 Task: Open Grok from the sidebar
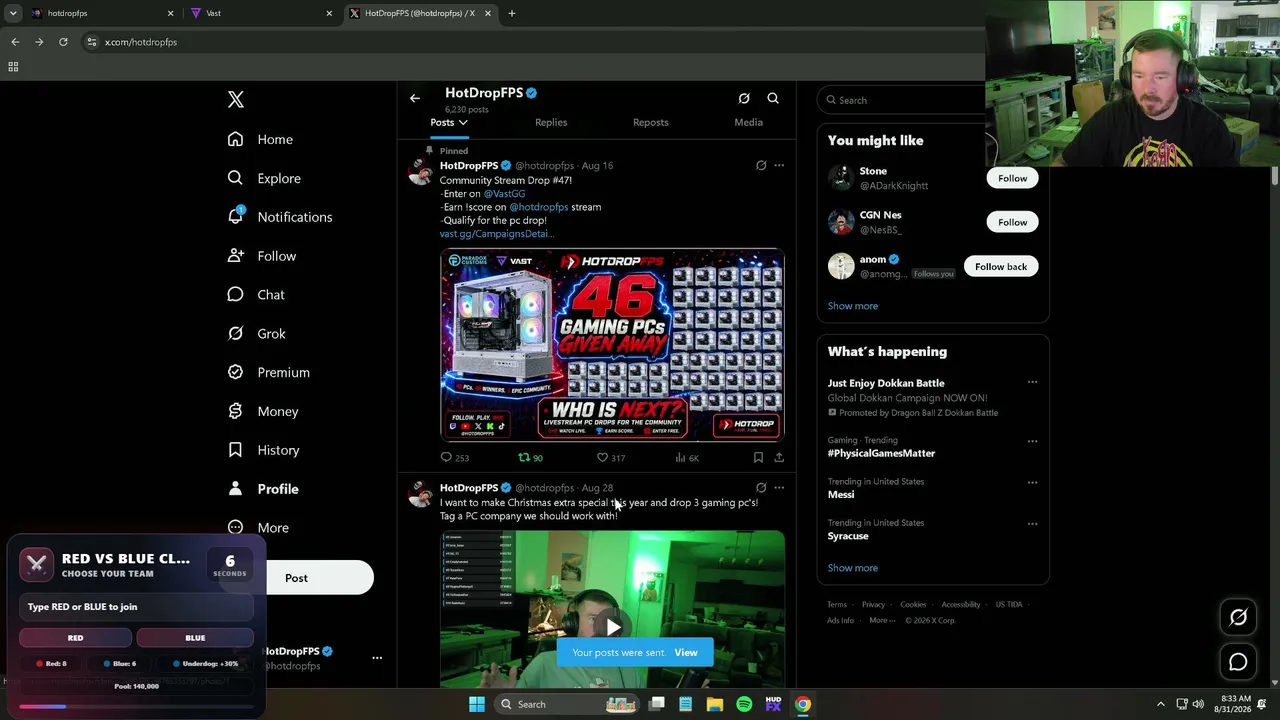(x=257, y=334)
